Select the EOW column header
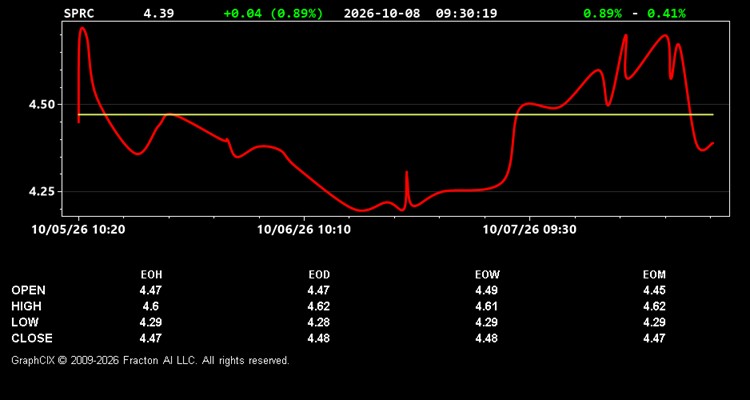 (x=486, y=275)
